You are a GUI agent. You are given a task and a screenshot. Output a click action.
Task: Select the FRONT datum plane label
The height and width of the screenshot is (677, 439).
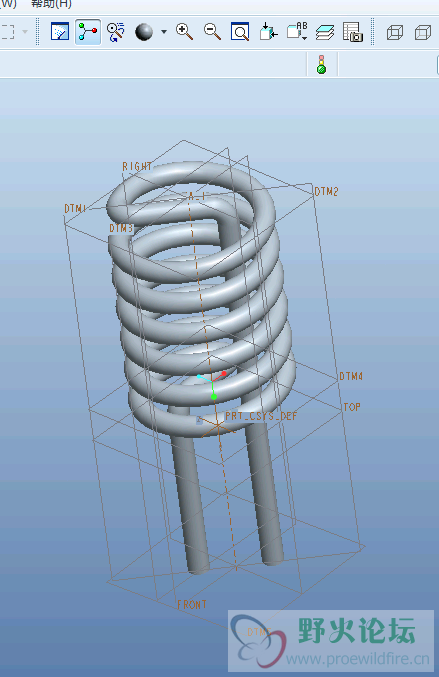coord(192,604)
